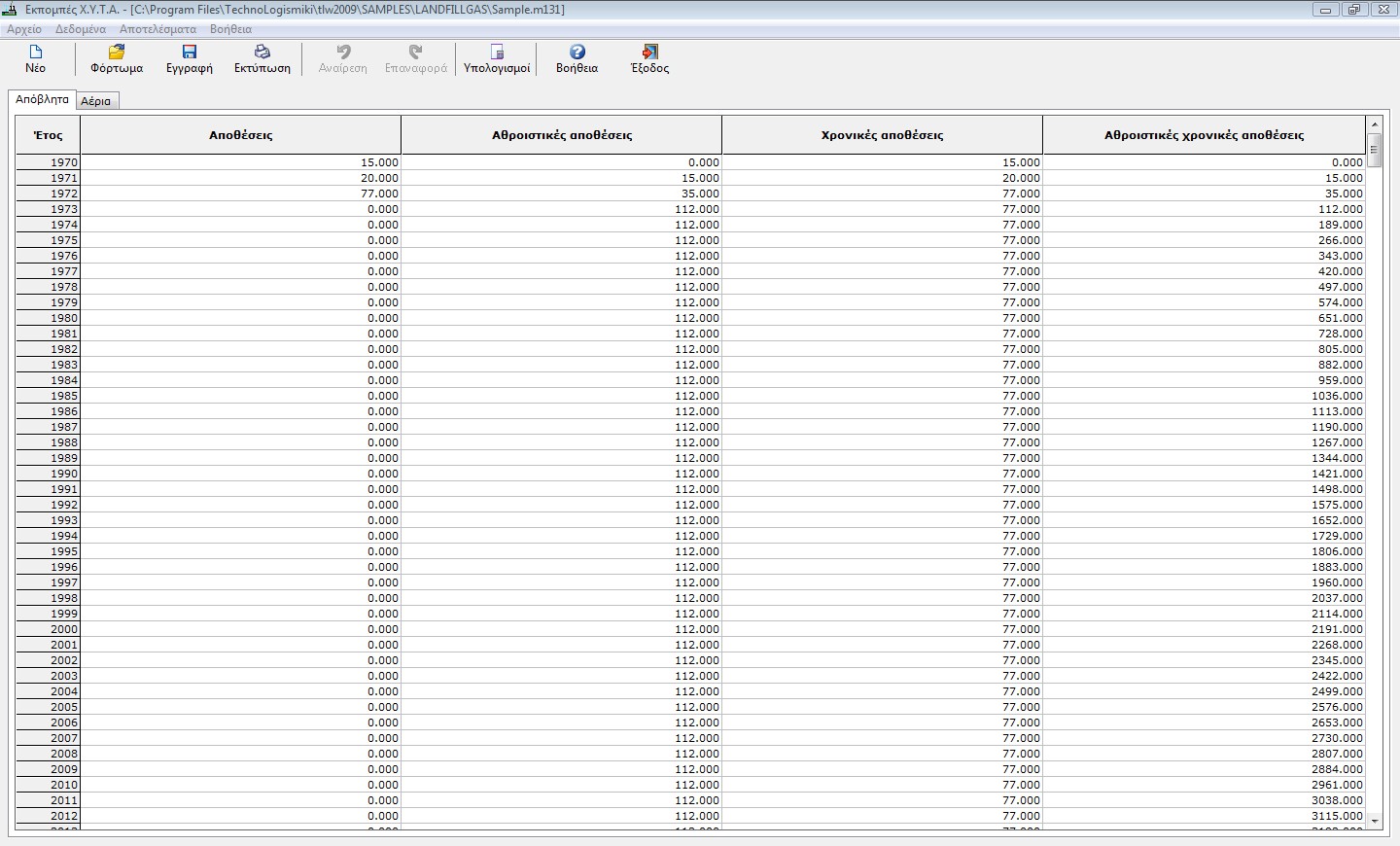Save using the Εγγραφή floppy icon

pyautogui.click(x=190, y=53)
